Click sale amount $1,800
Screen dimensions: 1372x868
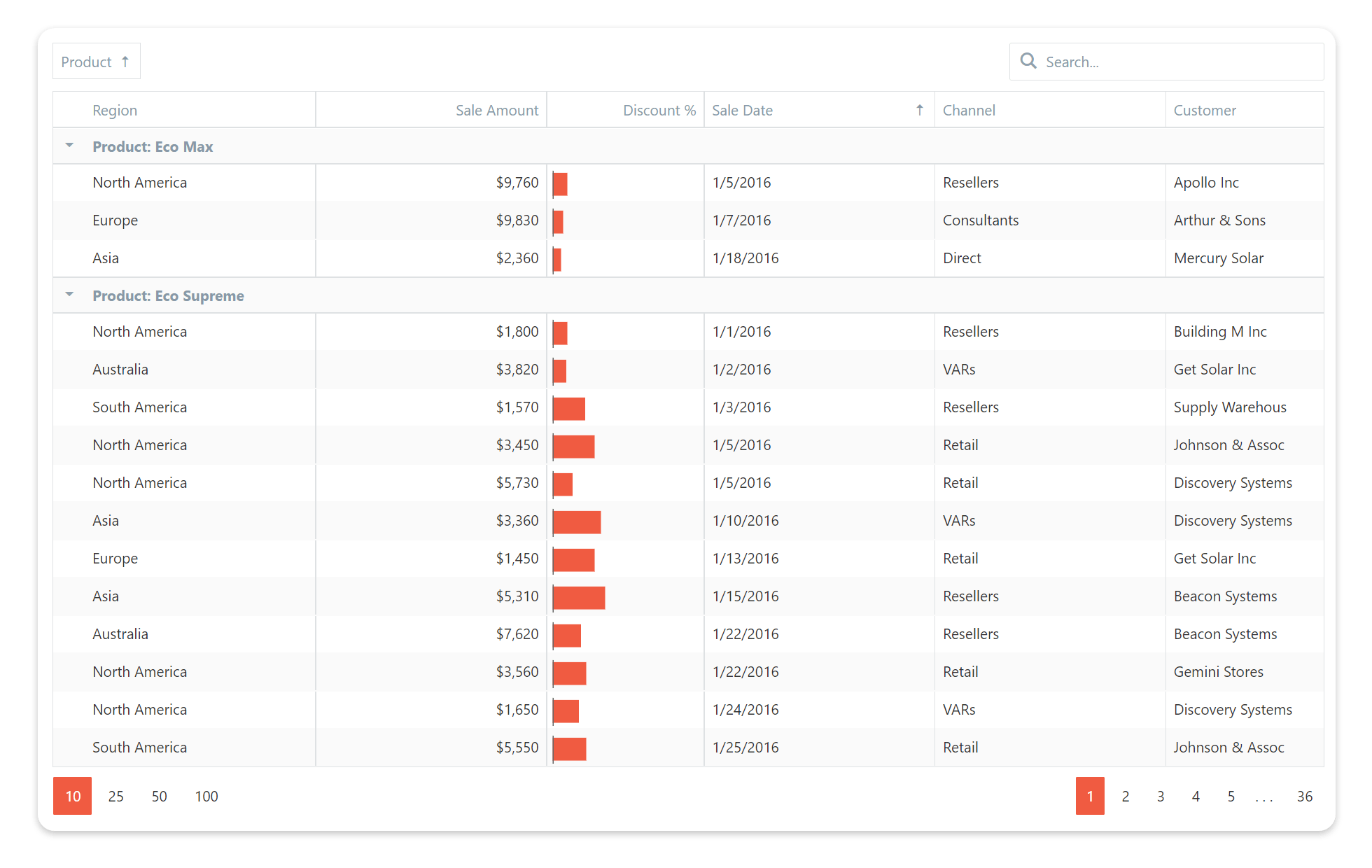[517, 332]
